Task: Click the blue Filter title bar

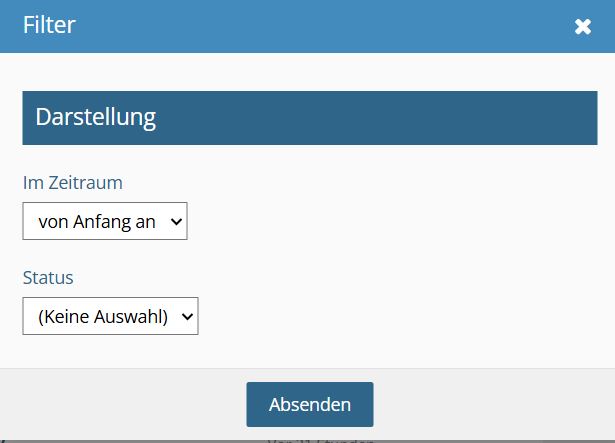Action: click(x=300, y=26)
